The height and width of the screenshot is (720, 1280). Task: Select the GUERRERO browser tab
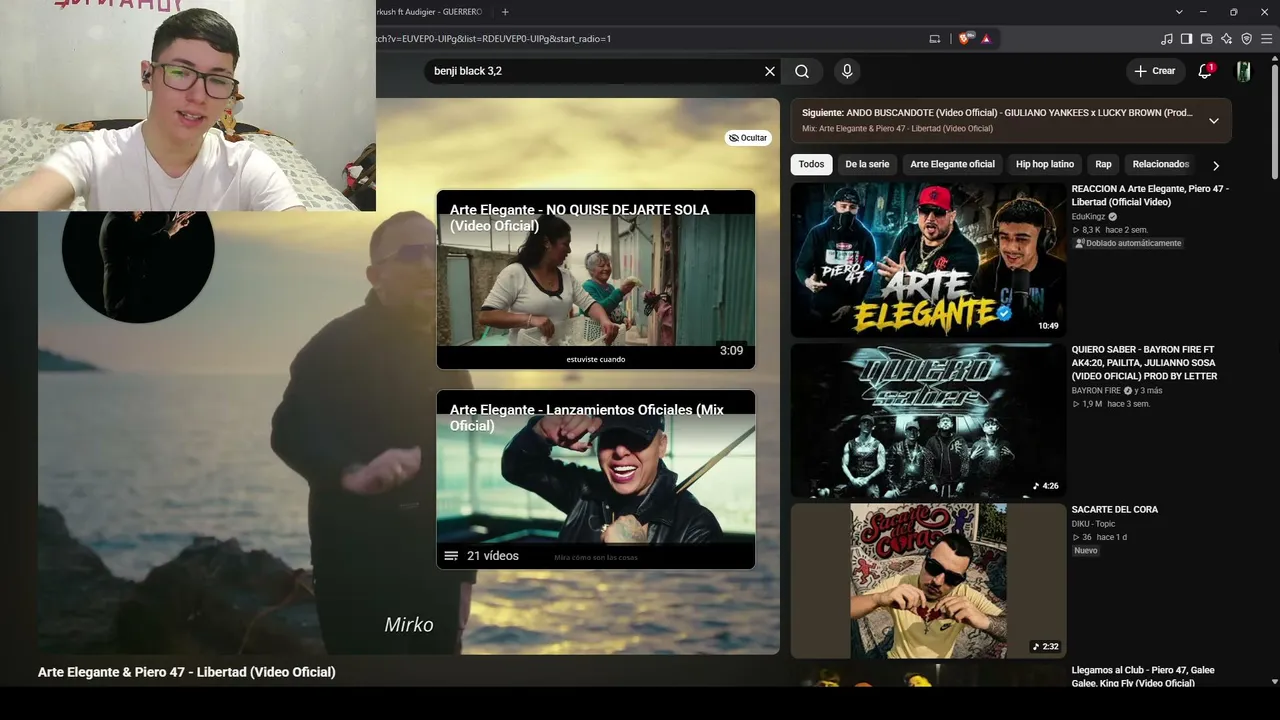point(430,12)
